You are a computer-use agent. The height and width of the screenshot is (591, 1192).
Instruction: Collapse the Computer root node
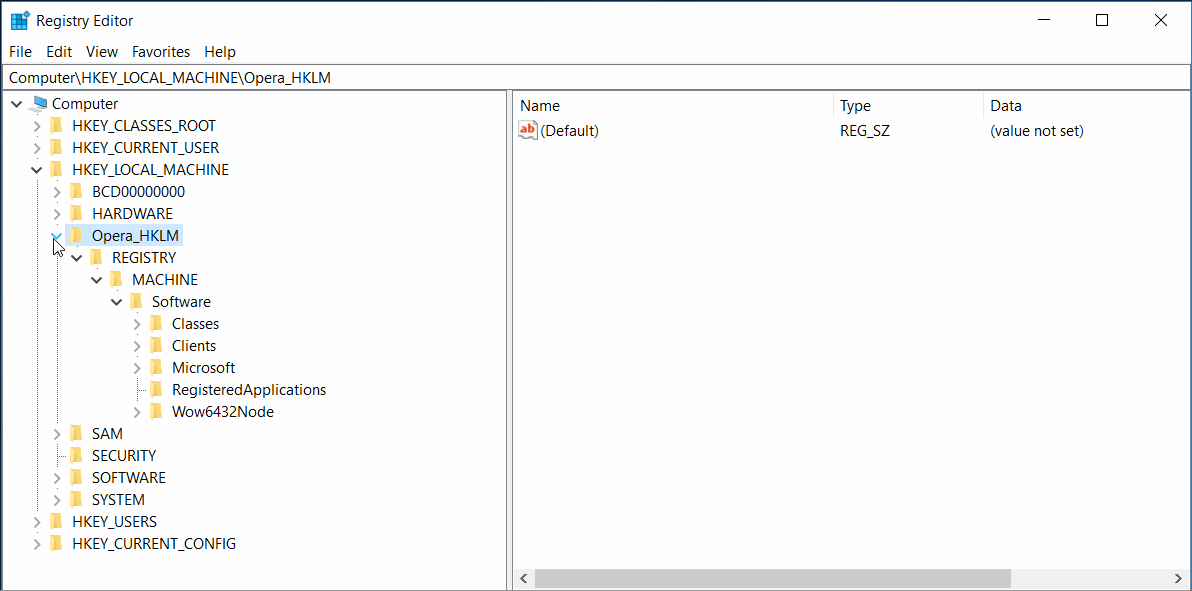point(17,104)
